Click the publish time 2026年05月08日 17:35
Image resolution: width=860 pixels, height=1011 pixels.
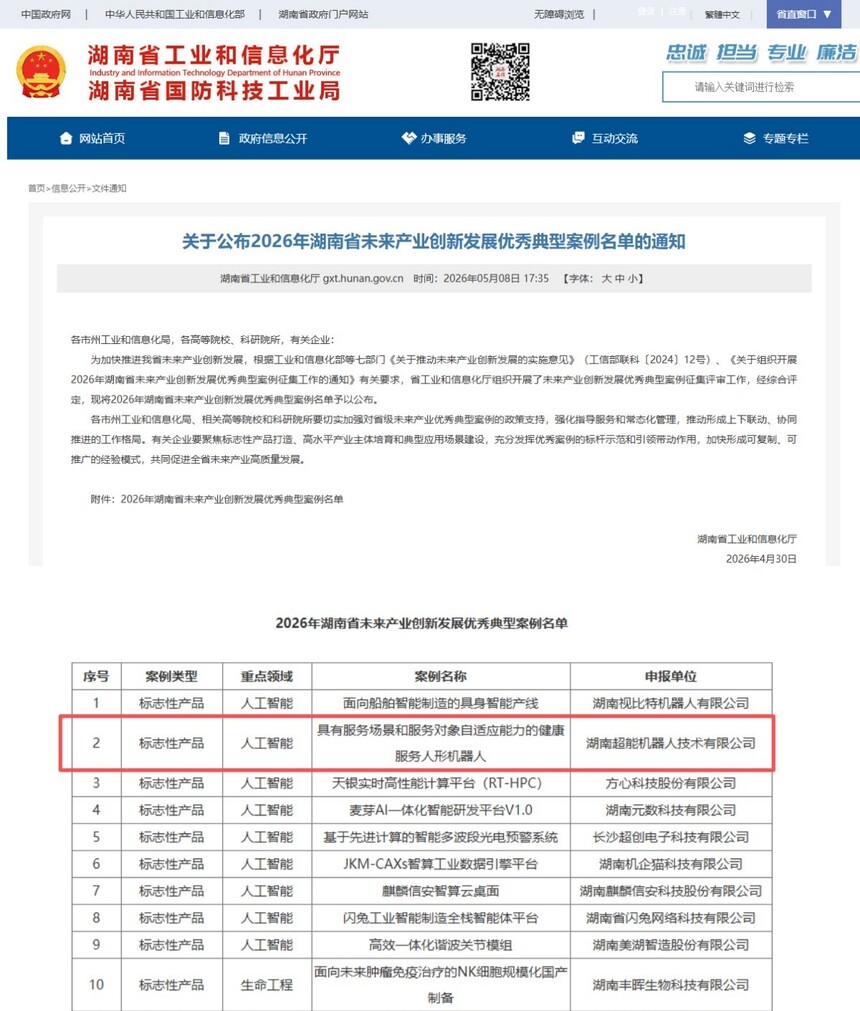pyautogui.click(x=481, y=279)
